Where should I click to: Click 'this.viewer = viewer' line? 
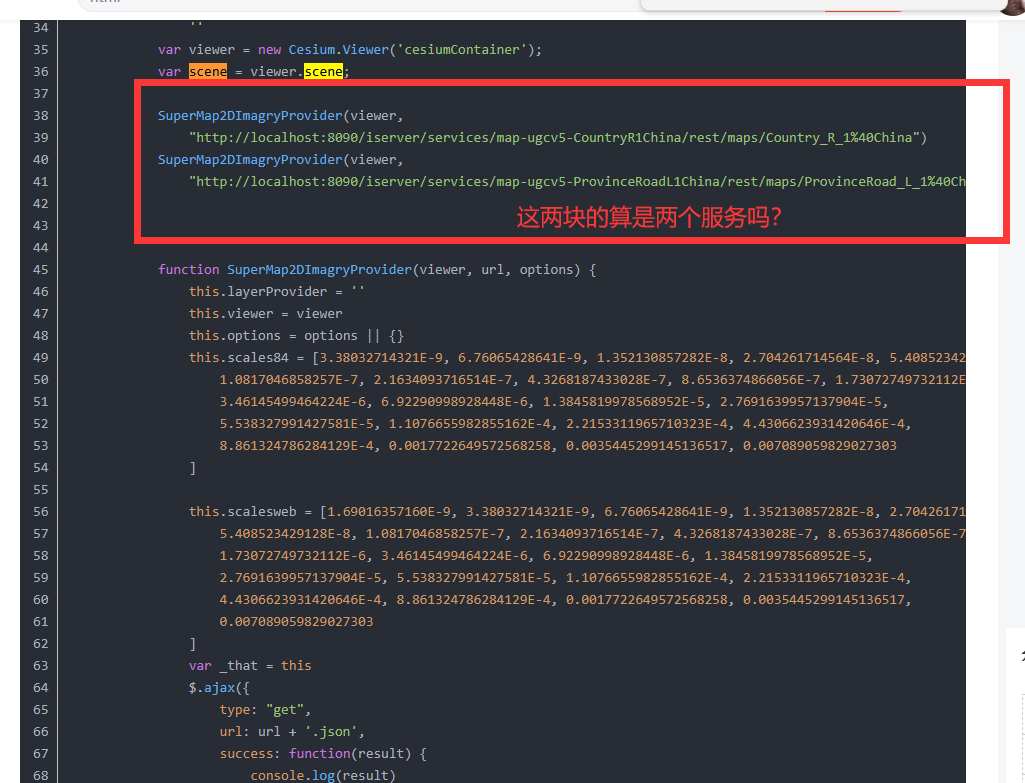pos(265,314)
